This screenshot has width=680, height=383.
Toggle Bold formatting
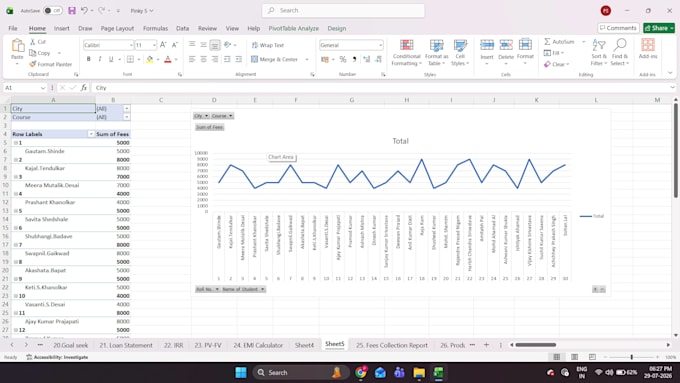click(88, 59)
